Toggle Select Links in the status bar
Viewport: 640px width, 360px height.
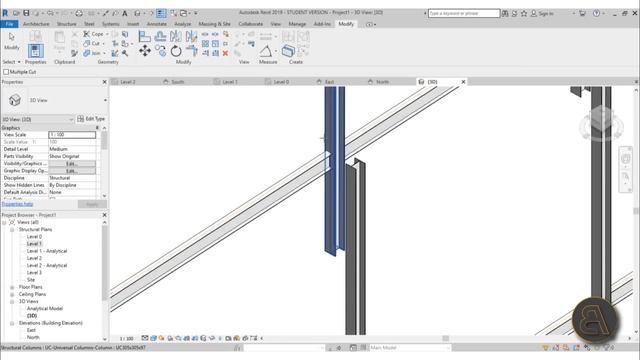tap(545, 348)
